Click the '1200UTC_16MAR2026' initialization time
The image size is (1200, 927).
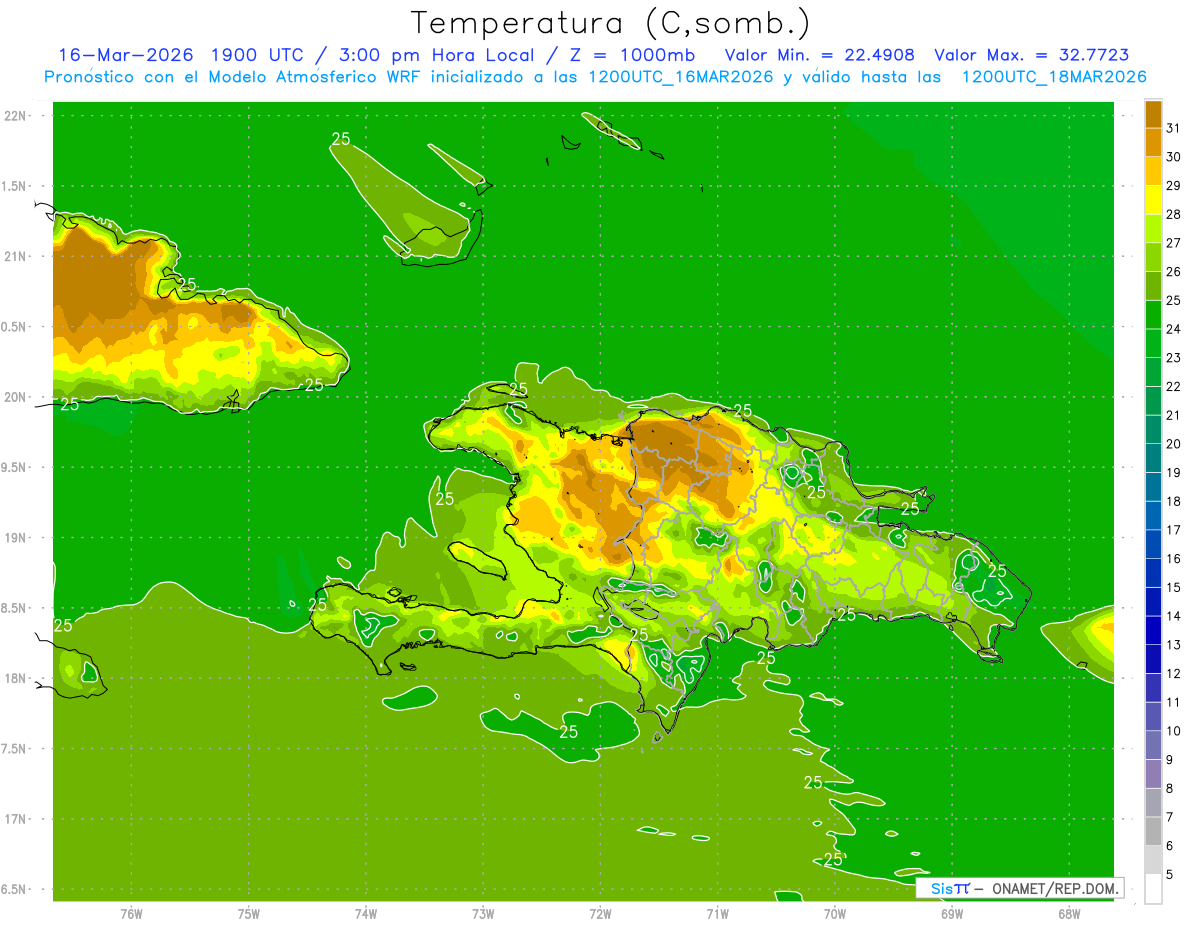click(680, 77)
